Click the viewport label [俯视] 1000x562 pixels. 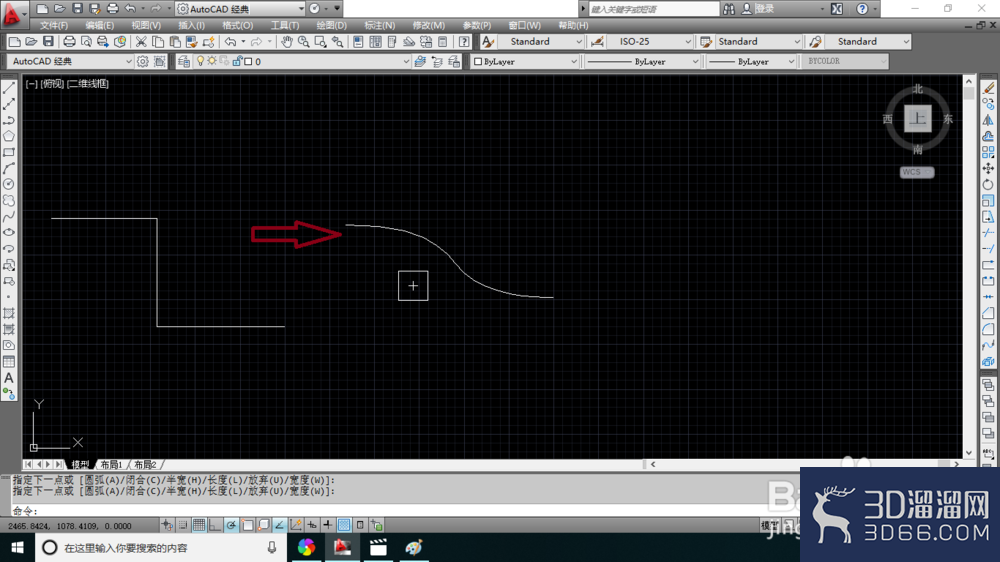coord(52,84)
